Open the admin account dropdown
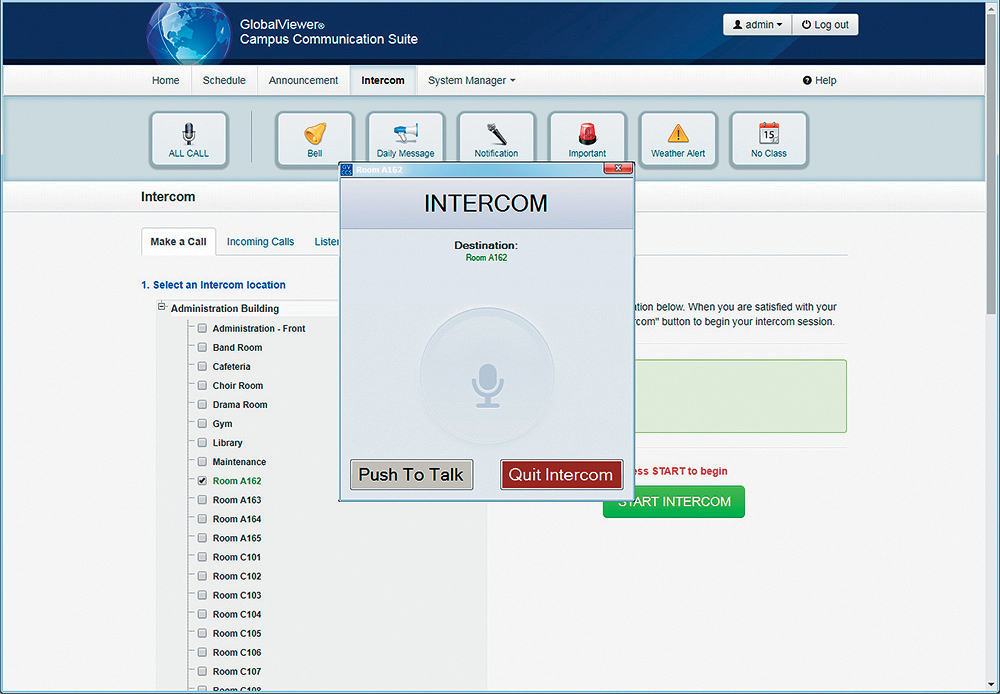Viewport: 1000px width, 694px height. pyautogui.click(x=756, y=24)
